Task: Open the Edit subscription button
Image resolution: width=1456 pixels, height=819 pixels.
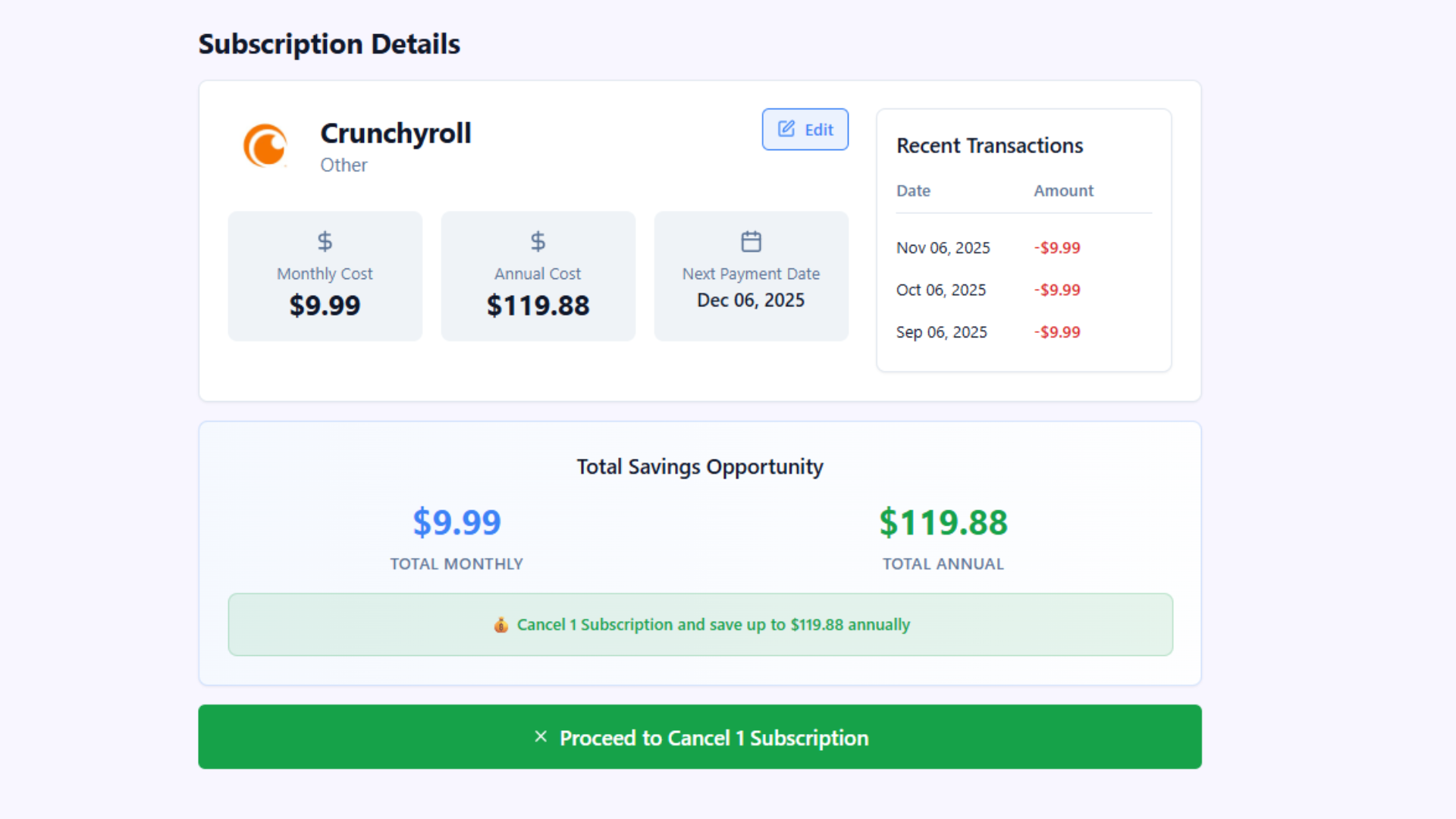Action: point(805,130)
